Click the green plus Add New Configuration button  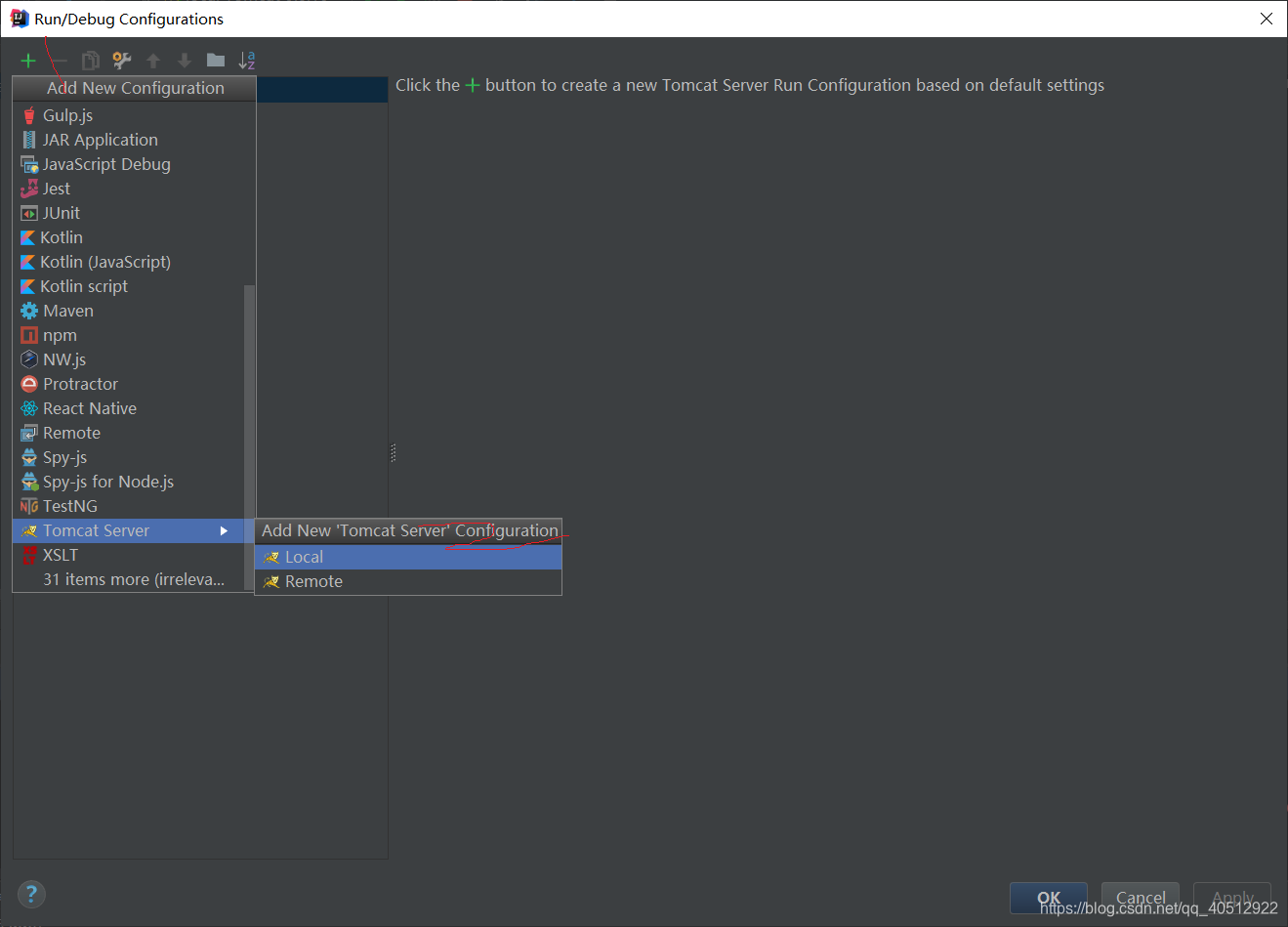pyautogui.click(x=28, y=61)
